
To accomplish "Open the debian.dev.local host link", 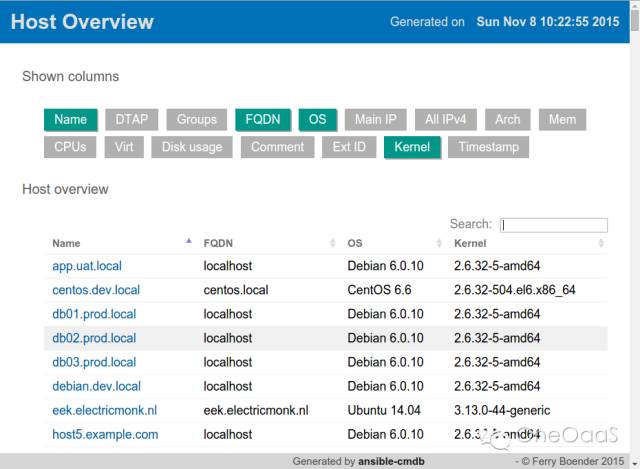I will 96,387.
